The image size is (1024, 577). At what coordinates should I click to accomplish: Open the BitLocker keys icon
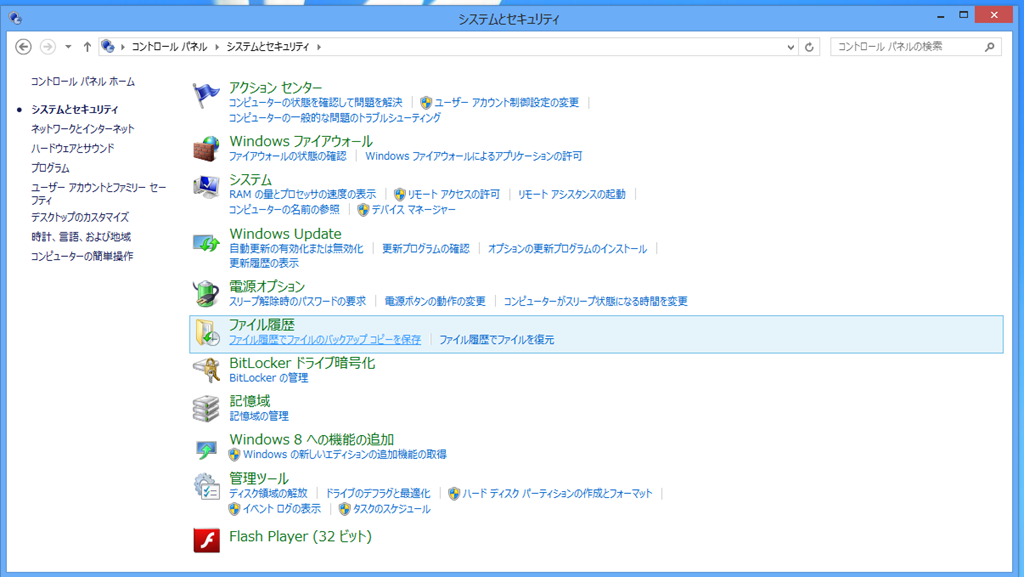pyautogui.click(x=206, y=371)
